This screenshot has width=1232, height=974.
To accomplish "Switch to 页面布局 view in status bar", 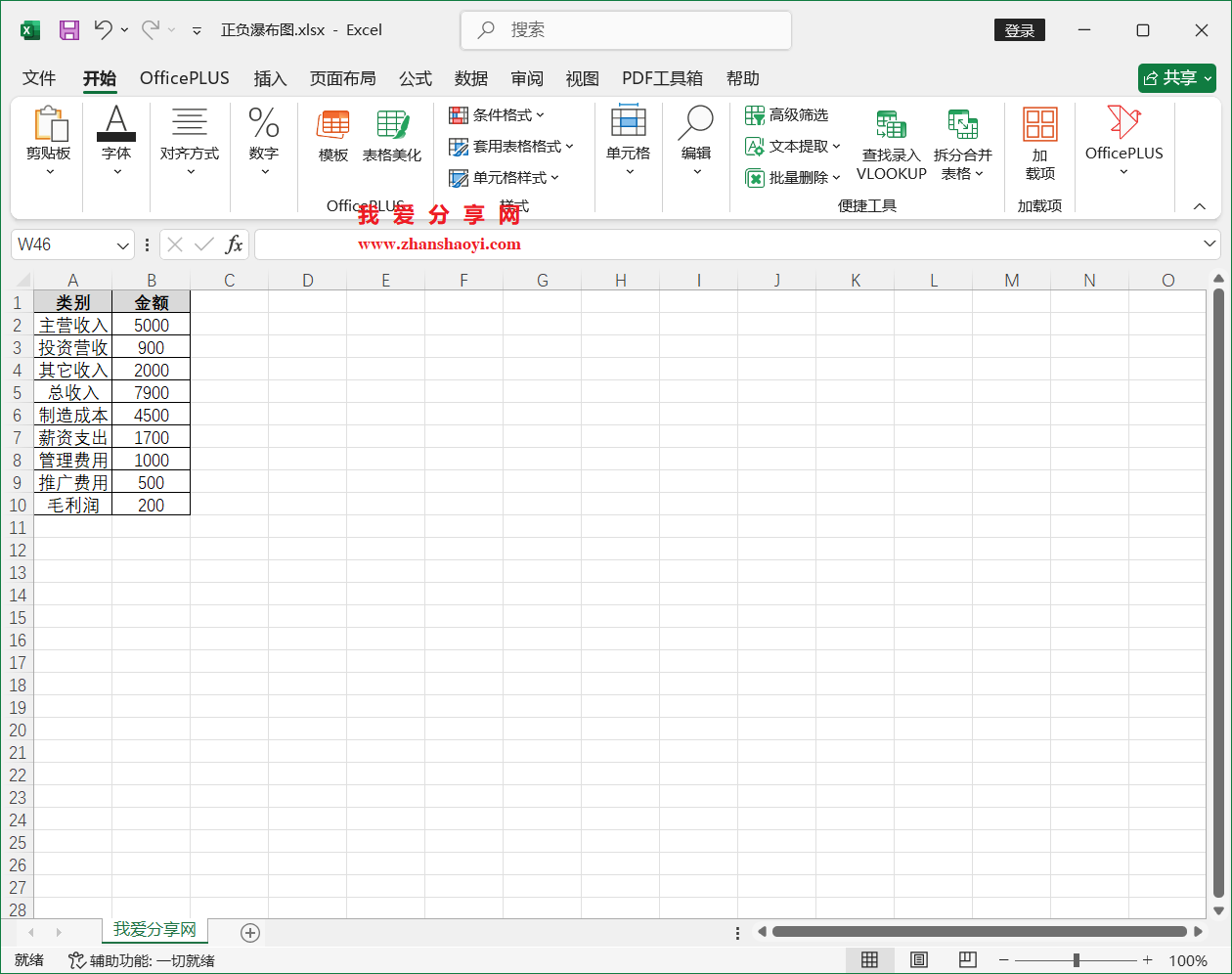I will 919,959.
